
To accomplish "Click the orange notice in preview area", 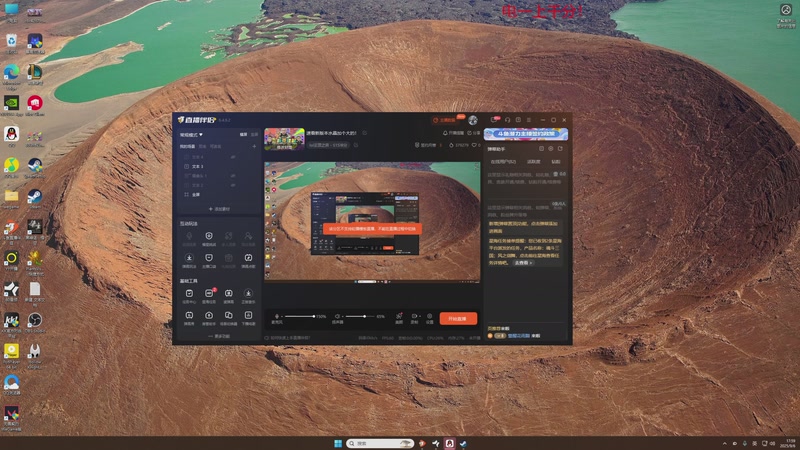I will click(x=372, y=229).
